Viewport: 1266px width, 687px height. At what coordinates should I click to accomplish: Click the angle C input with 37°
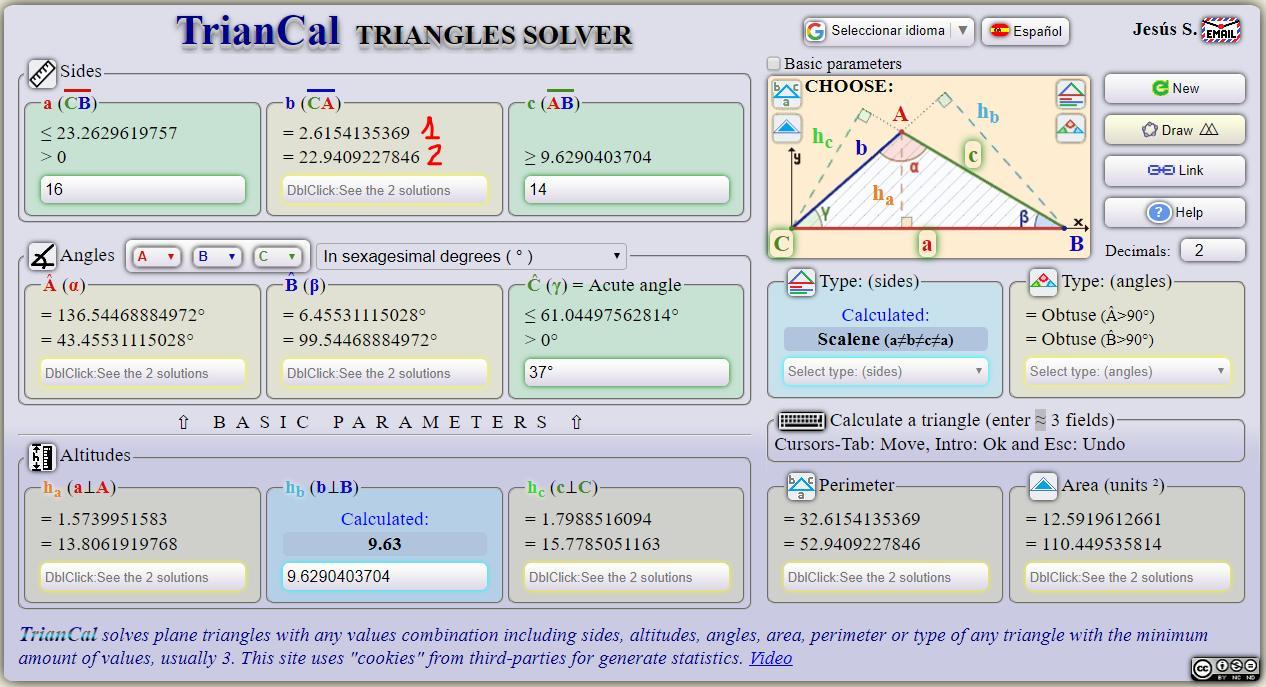click(627, 372)
